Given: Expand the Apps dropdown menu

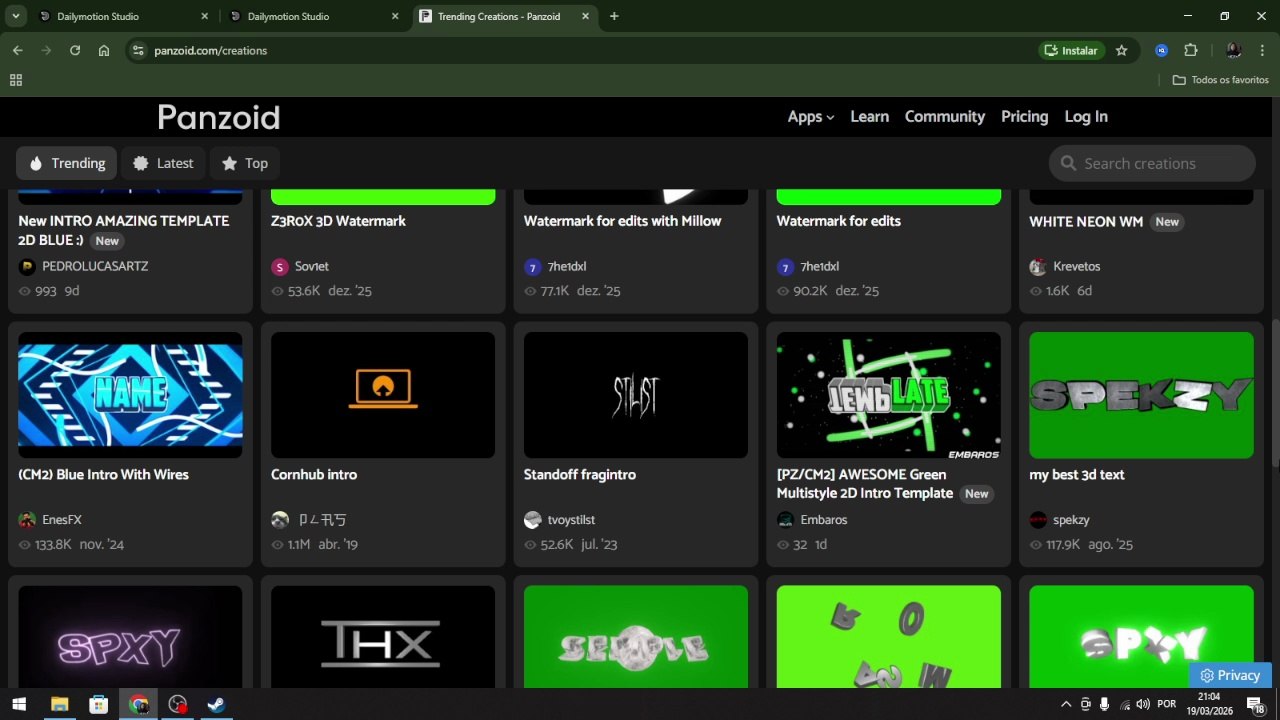Looking at the screenshot, I should click(x=810, y=117).
